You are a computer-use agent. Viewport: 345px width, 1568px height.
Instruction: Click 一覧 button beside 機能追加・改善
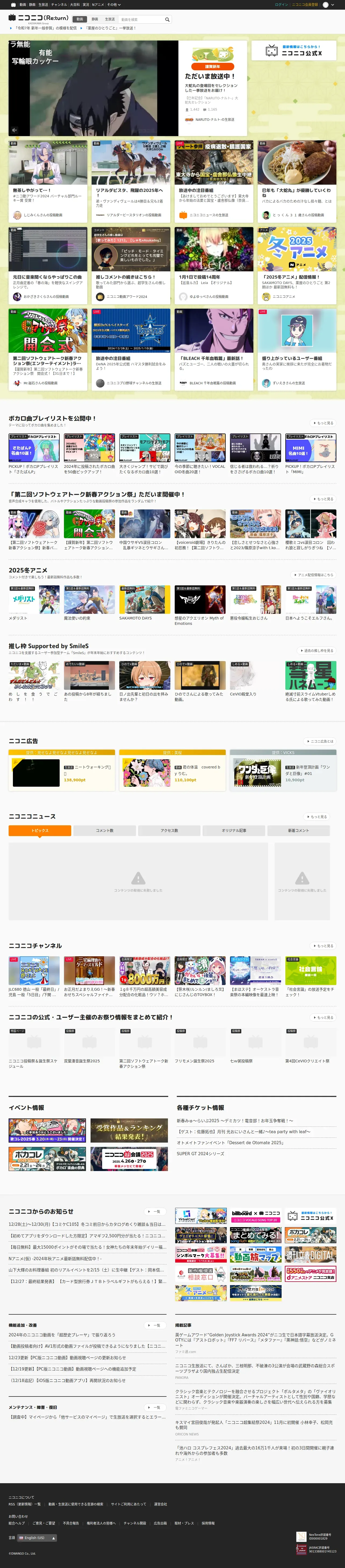155,1325
